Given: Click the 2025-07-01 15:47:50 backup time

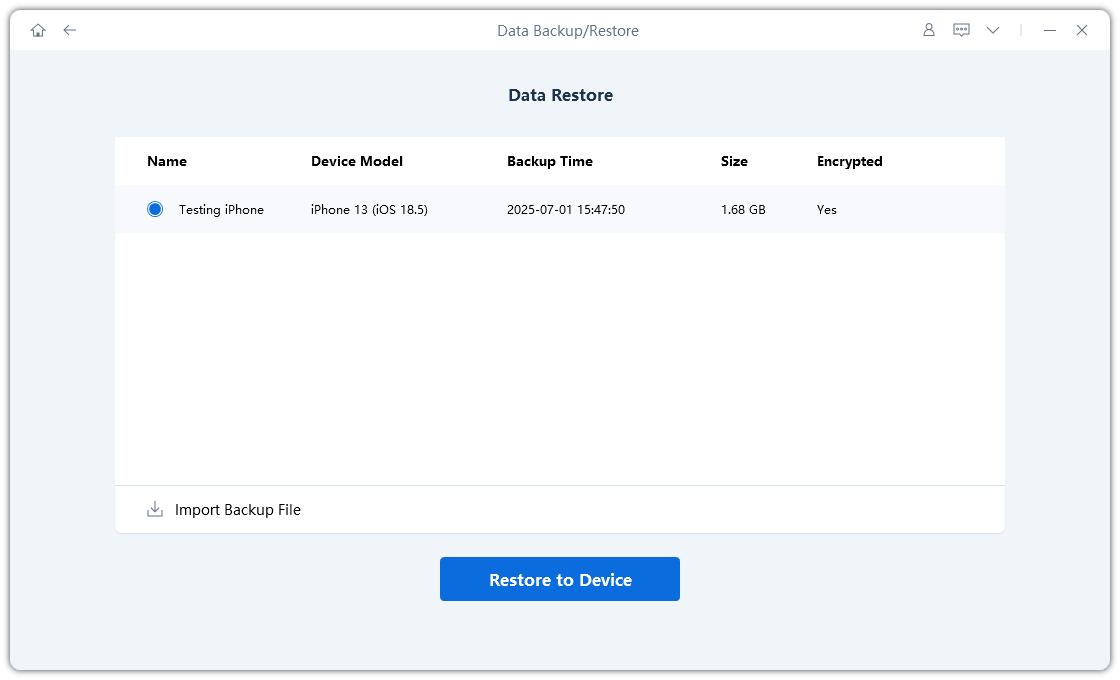Looking at the screenshot, I should point(565,210).
